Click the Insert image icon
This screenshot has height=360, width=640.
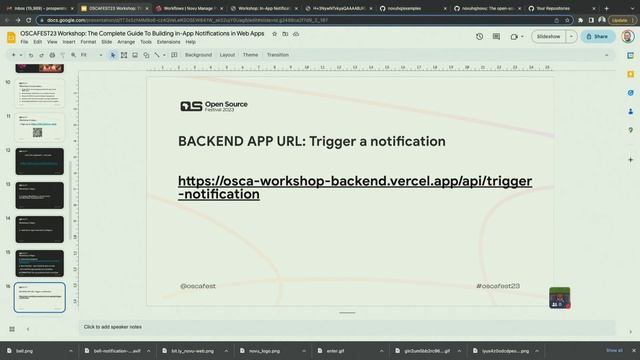(135, 55)
